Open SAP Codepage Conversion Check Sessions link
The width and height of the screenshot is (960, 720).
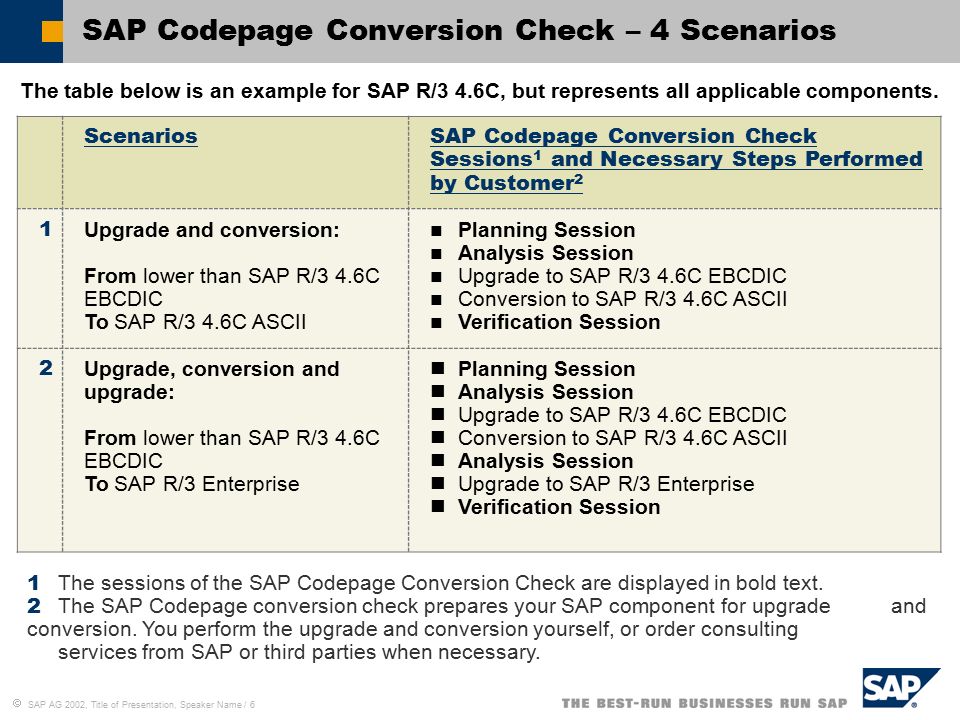tap(676, 159)
